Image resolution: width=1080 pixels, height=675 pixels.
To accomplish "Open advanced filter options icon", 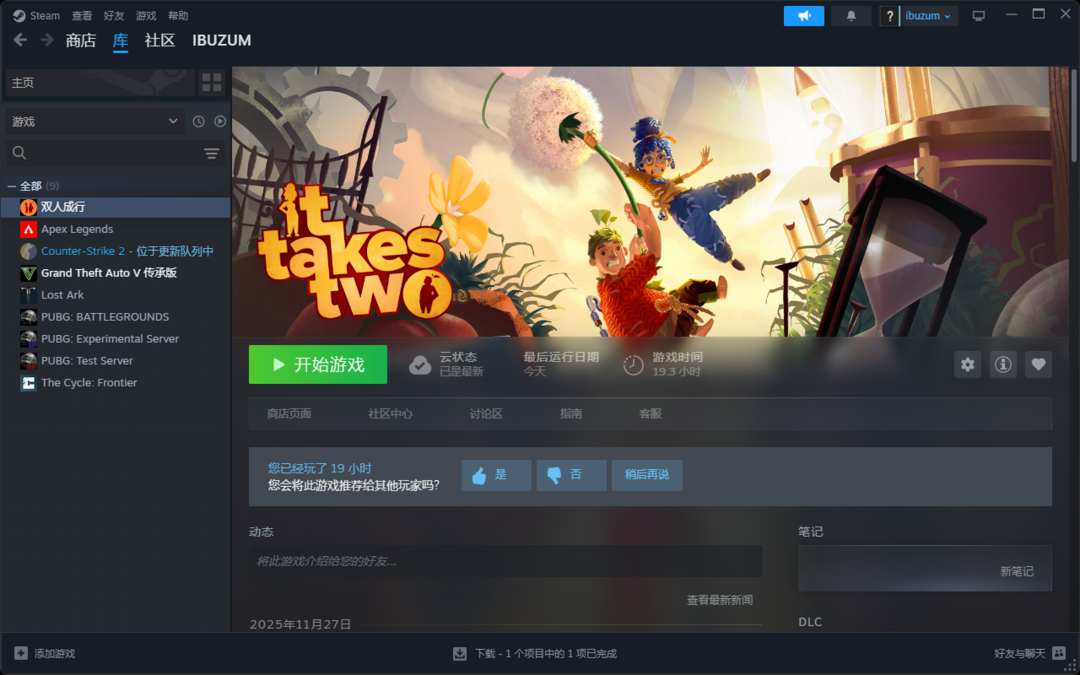I will click(211, 153).
